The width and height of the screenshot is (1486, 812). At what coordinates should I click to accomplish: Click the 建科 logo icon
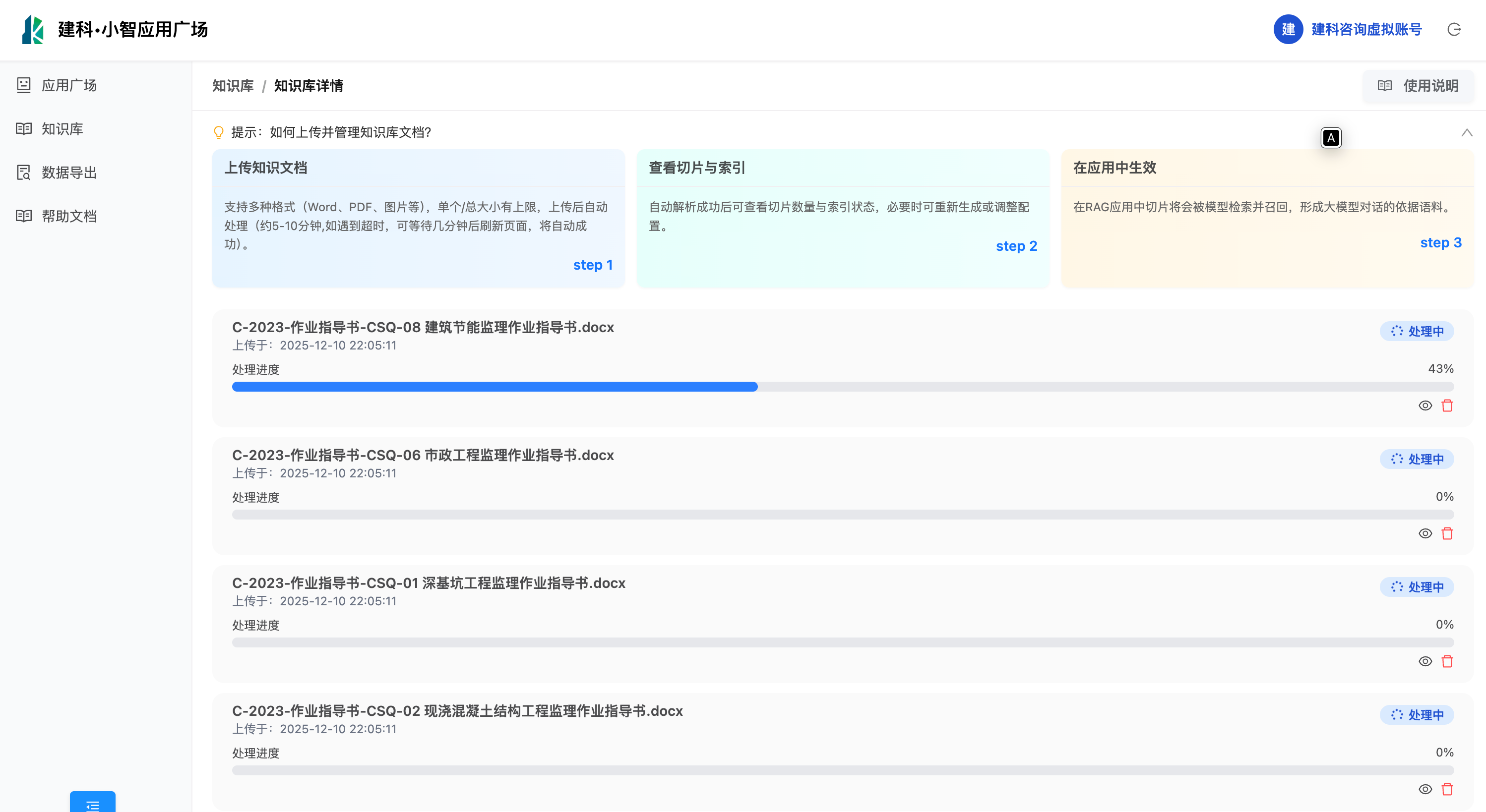pyautogui.click(x=33, y=29)
